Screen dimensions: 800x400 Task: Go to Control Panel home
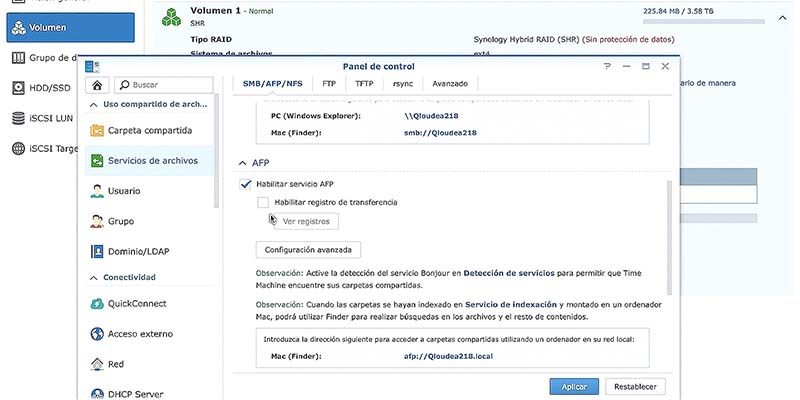[97, 85]
